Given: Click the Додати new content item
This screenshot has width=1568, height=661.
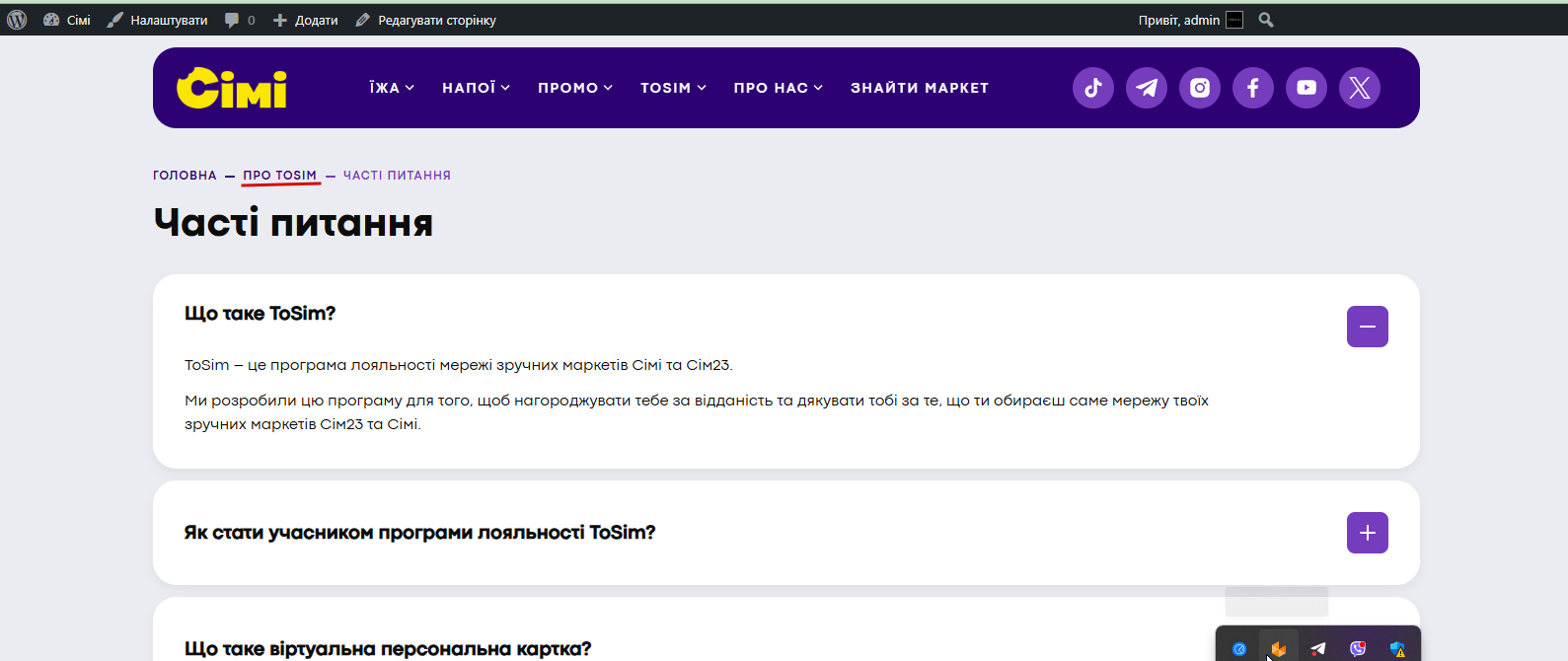Looking at the screenshot, I should point(306,20).
